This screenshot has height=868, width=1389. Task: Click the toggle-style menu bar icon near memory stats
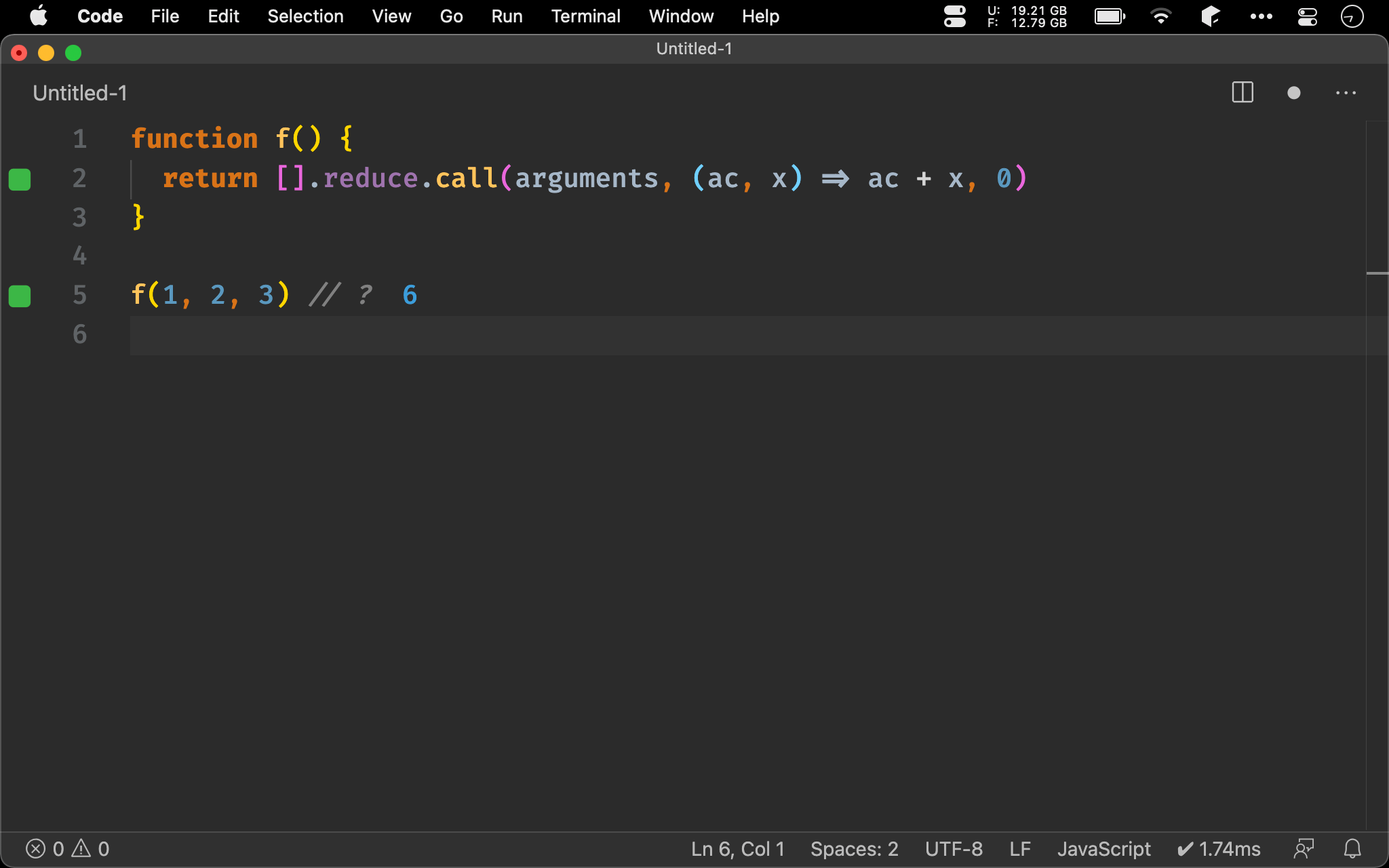(x=954, y=16)
